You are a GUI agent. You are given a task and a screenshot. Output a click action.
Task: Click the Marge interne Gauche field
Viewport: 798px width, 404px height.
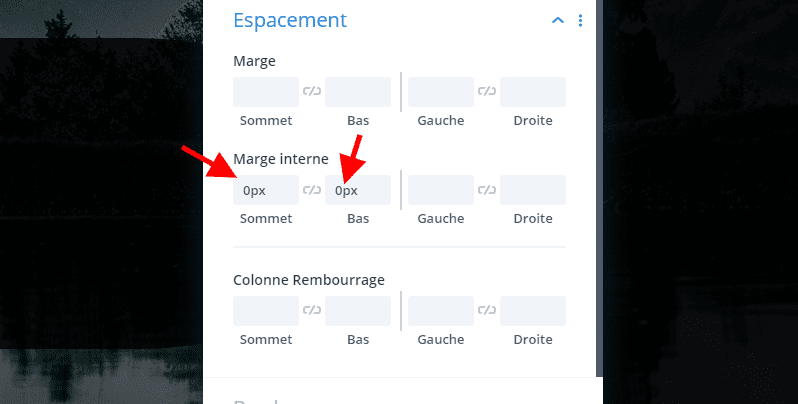point(441,190)
